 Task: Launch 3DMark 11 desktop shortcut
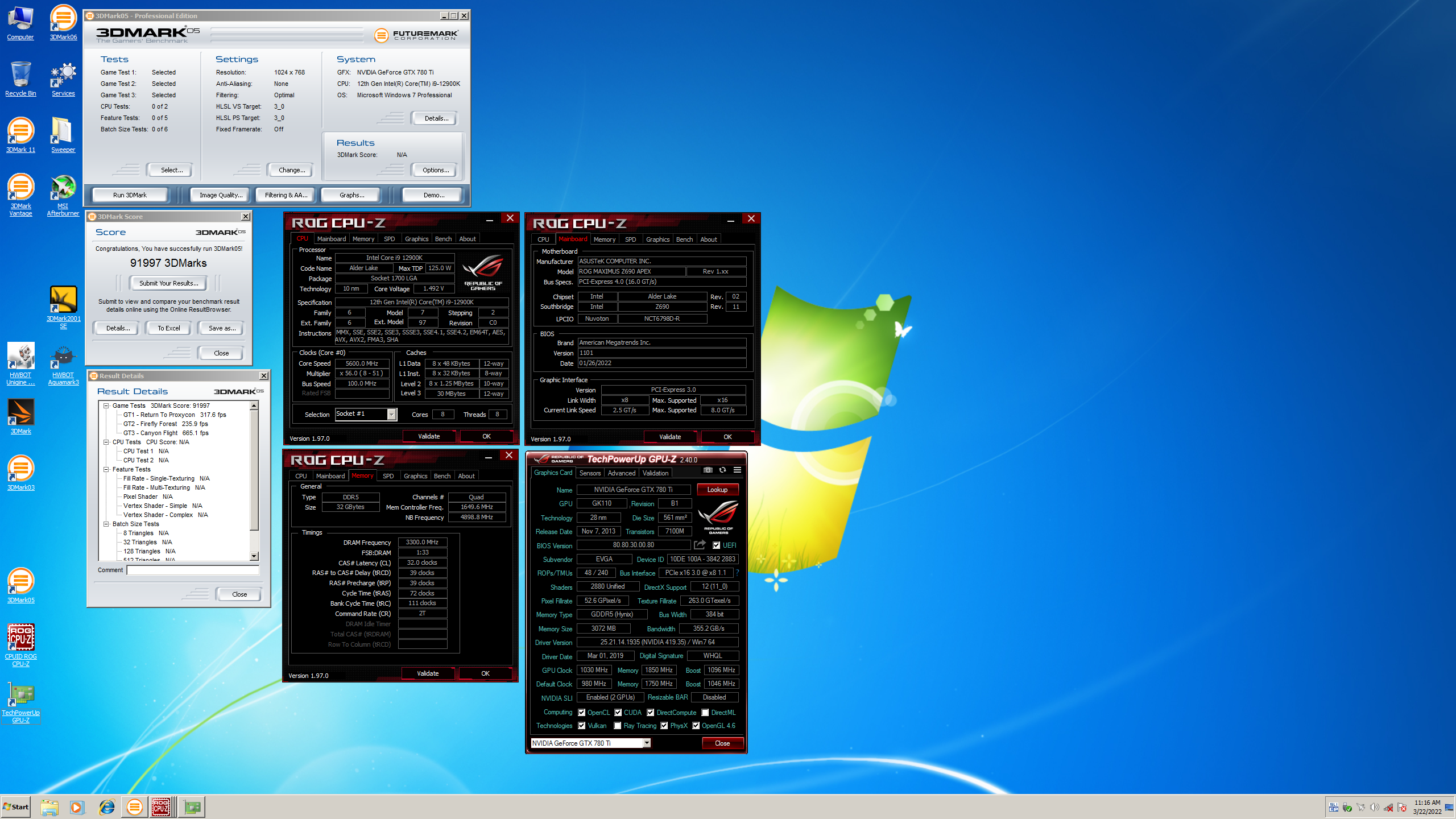pyautogui.click(x=20, y=135)
